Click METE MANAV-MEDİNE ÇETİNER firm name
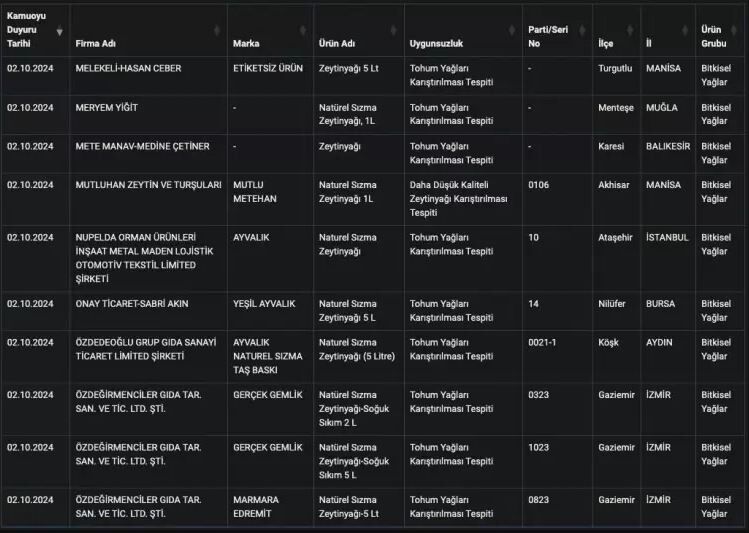 pos(142,146)
